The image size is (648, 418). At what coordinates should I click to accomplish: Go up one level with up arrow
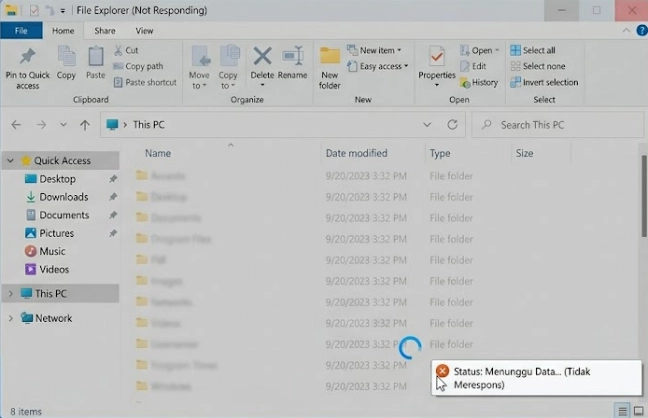point(85,125)
